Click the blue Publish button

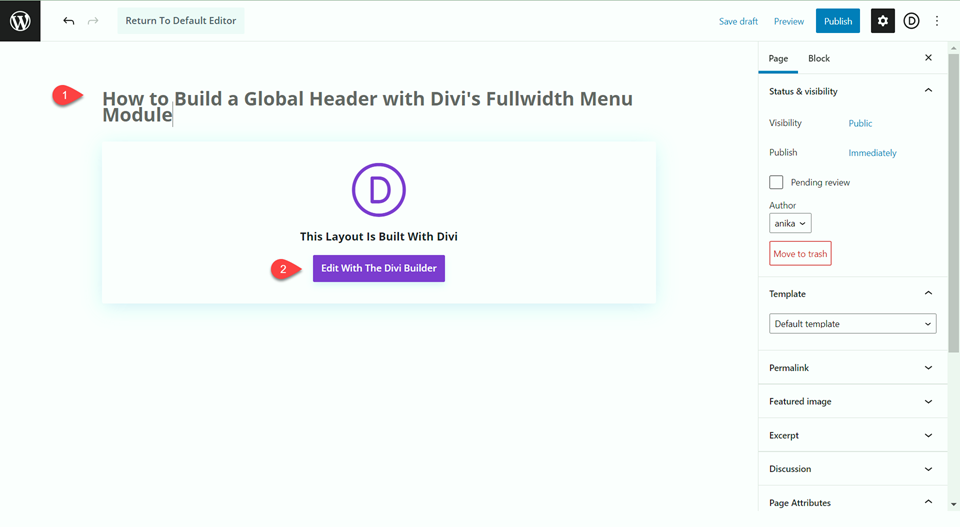[x=838, y=21]
